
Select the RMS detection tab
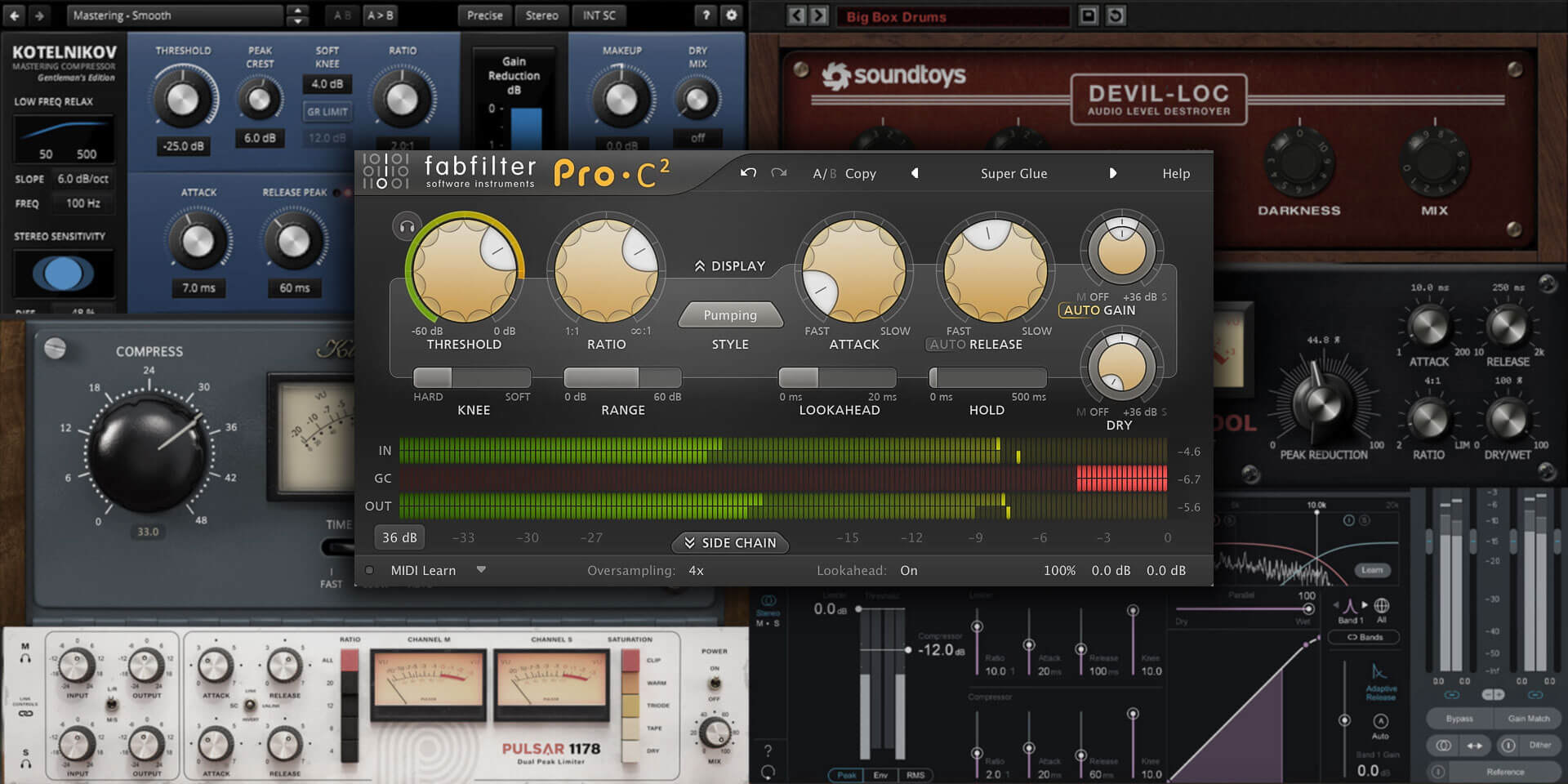915,774
